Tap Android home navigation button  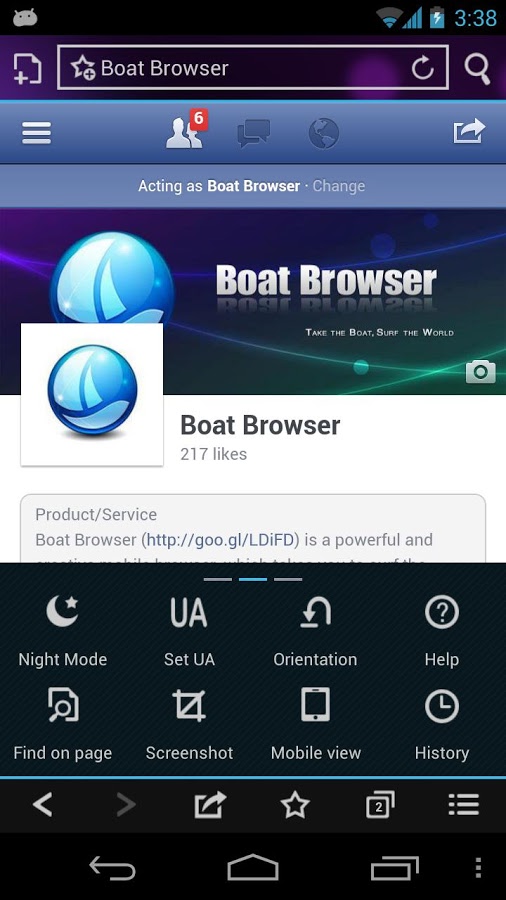pos(253,867)
